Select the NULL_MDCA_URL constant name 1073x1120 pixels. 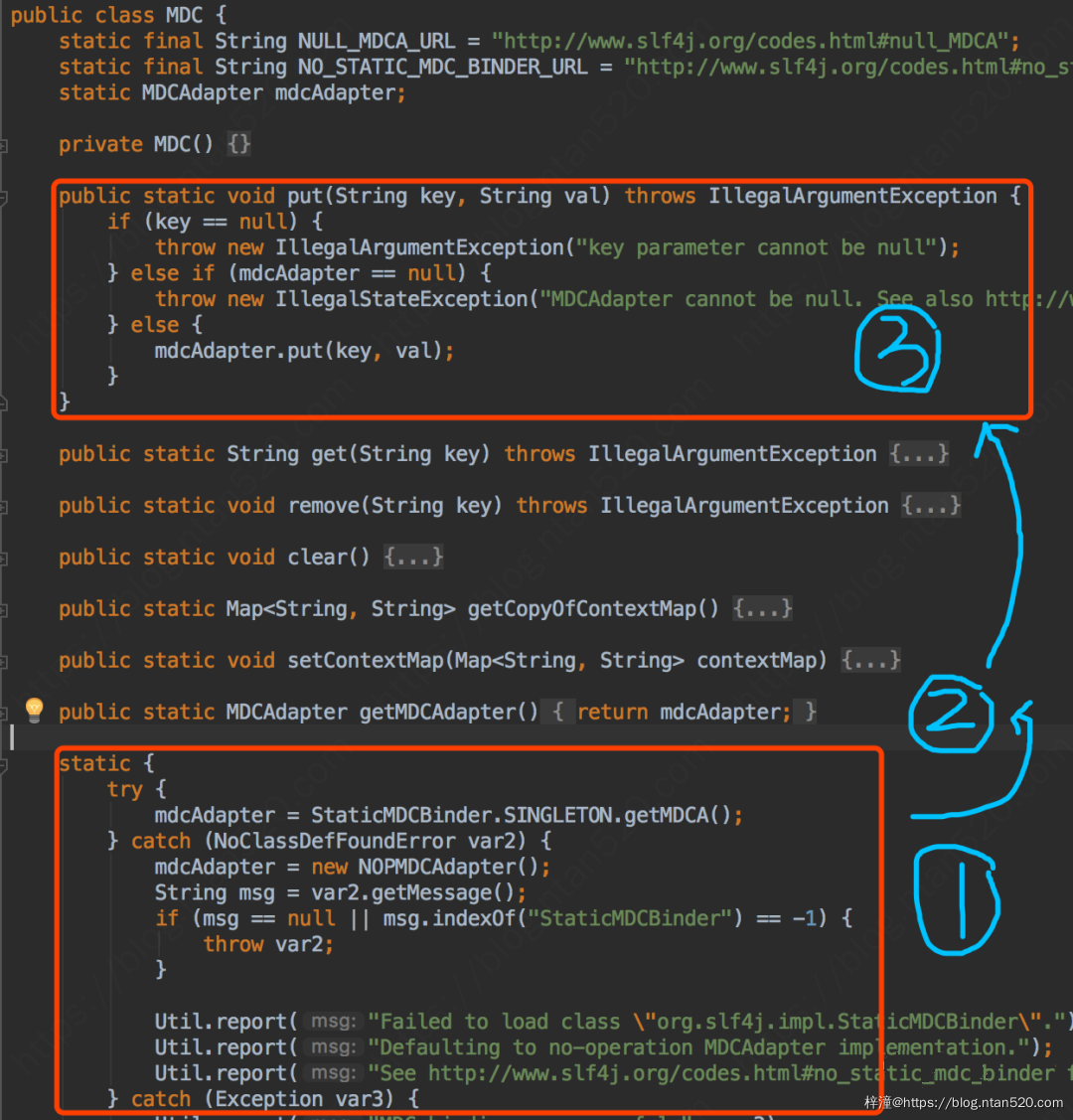tap(377, 41)
